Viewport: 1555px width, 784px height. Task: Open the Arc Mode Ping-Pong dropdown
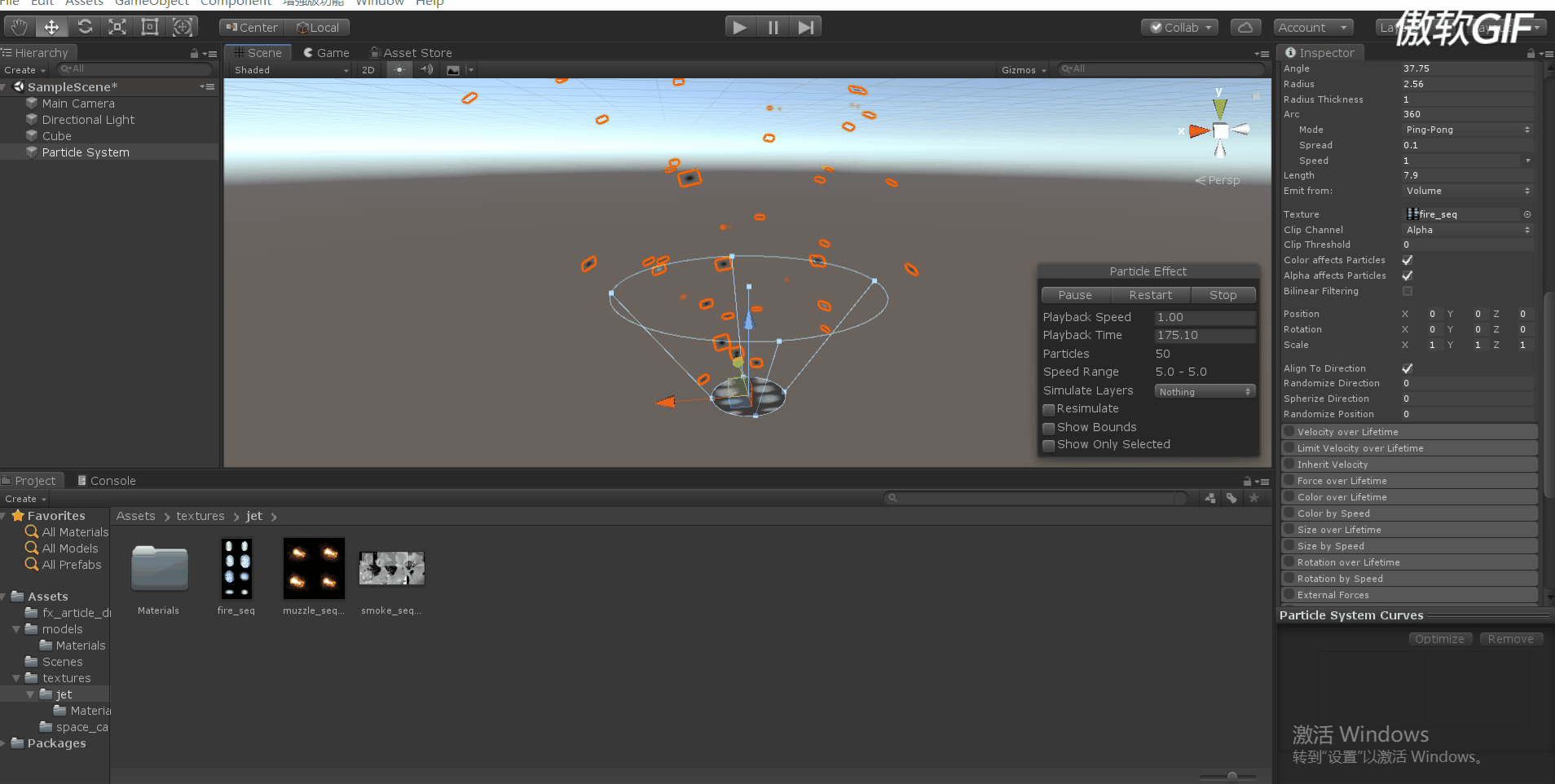[x=1468, y=130]
